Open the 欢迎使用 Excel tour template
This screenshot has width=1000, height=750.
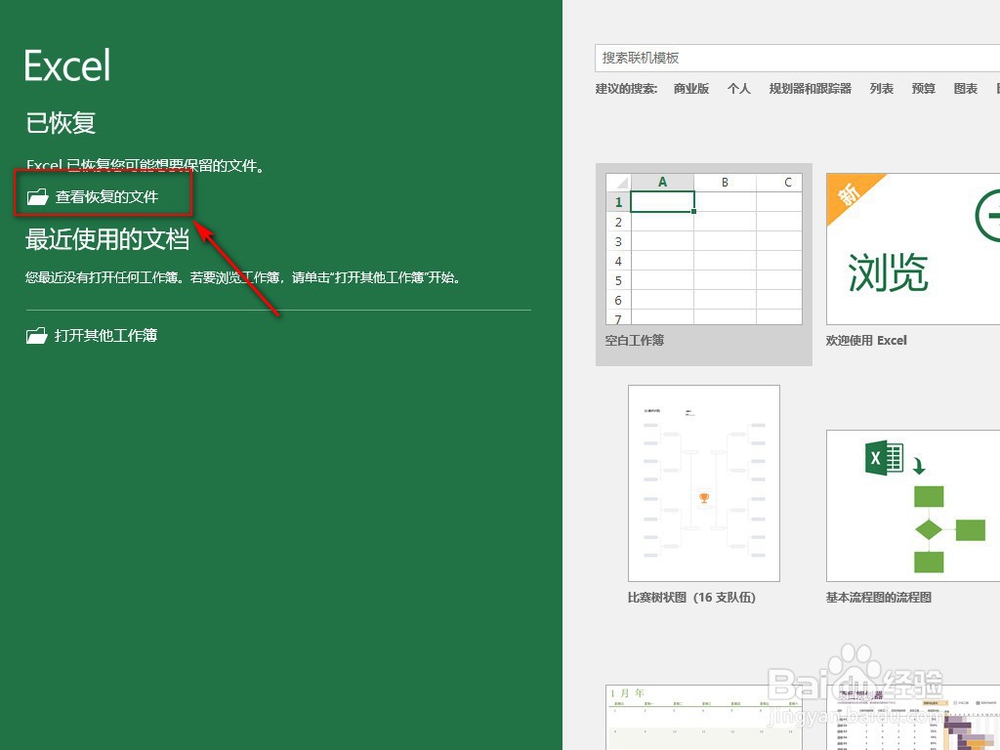tap(913, 249)
